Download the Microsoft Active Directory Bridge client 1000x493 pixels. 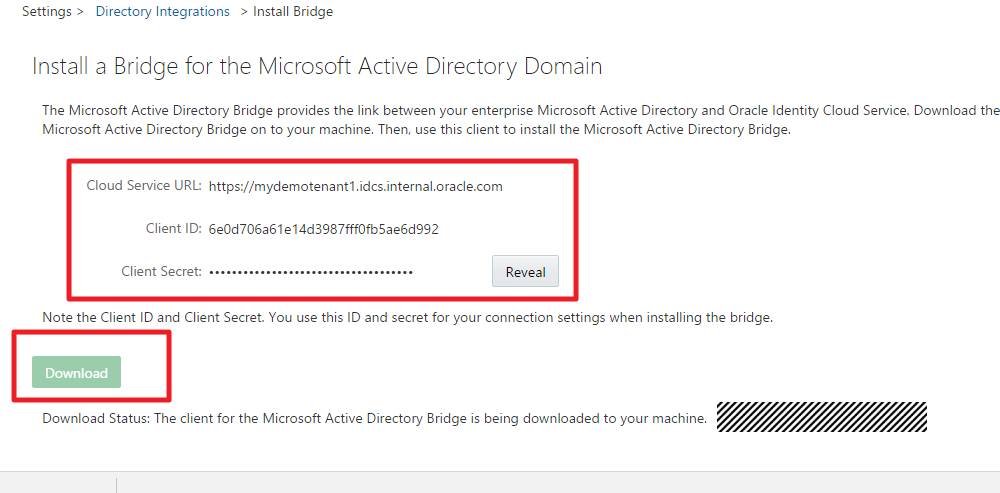point(77,372)
